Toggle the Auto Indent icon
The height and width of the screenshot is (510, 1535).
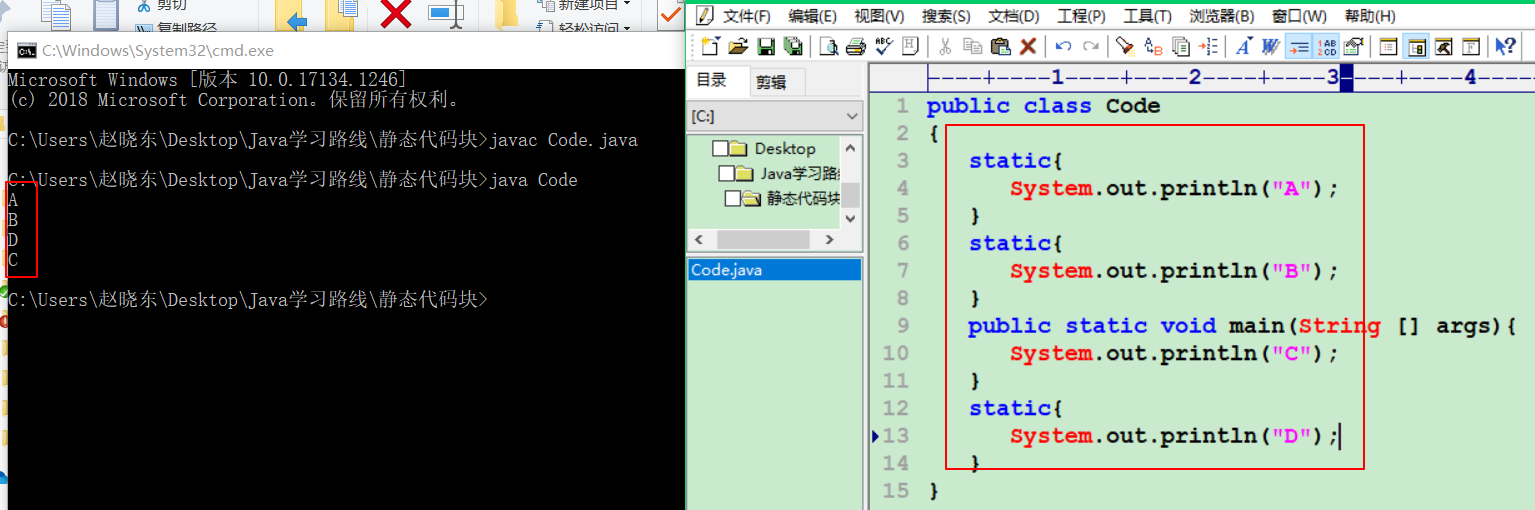point(1299,46)
